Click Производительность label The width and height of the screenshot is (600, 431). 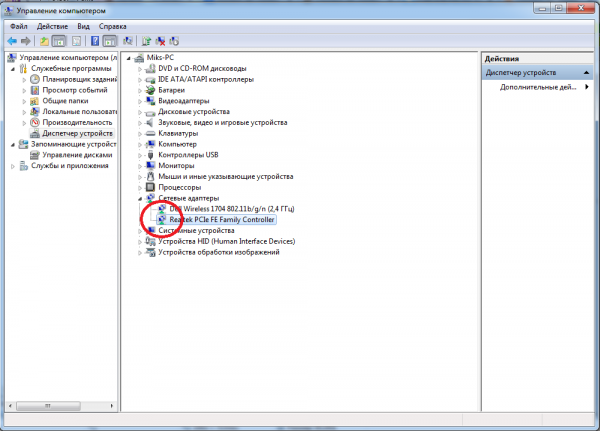[77, 122]
